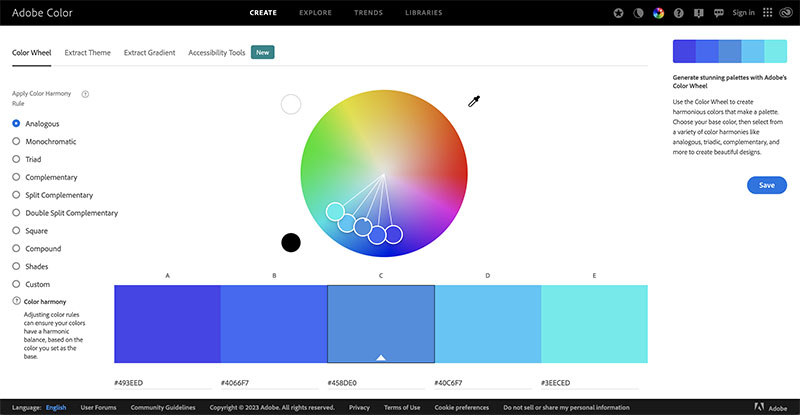Click the New badge next to Accessibility Tools
Image resolution: width=800 pixels, height=415 pixels.
click(262, 53)
